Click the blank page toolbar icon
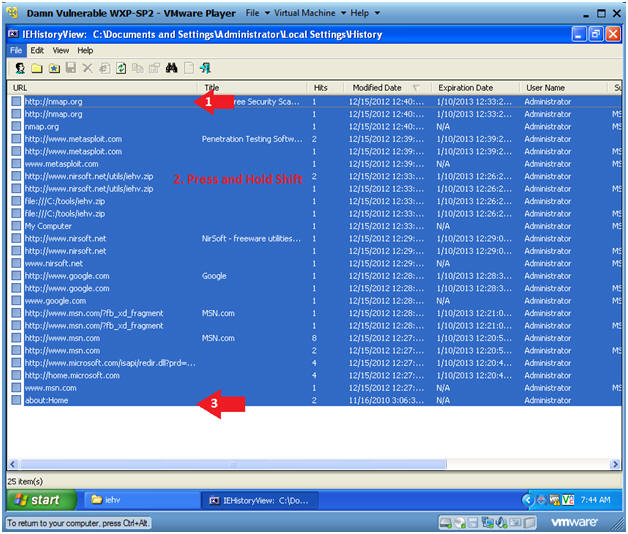 coord(189,68)
